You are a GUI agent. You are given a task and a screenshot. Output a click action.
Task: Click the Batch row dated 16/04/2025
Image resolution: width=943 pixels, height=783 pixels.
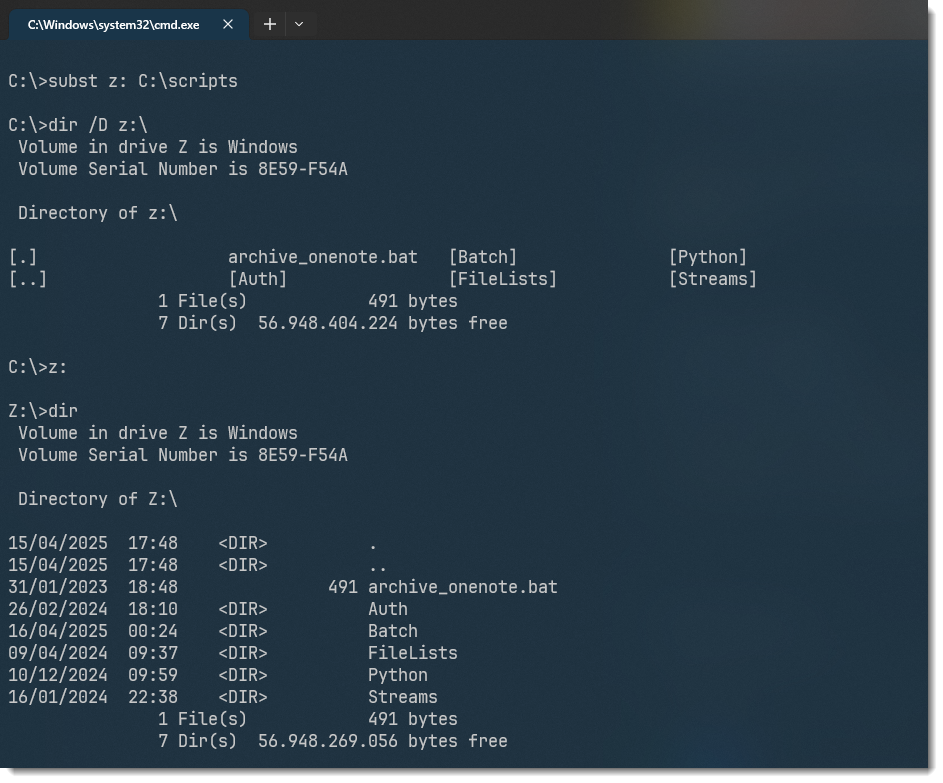click(392, 631)
